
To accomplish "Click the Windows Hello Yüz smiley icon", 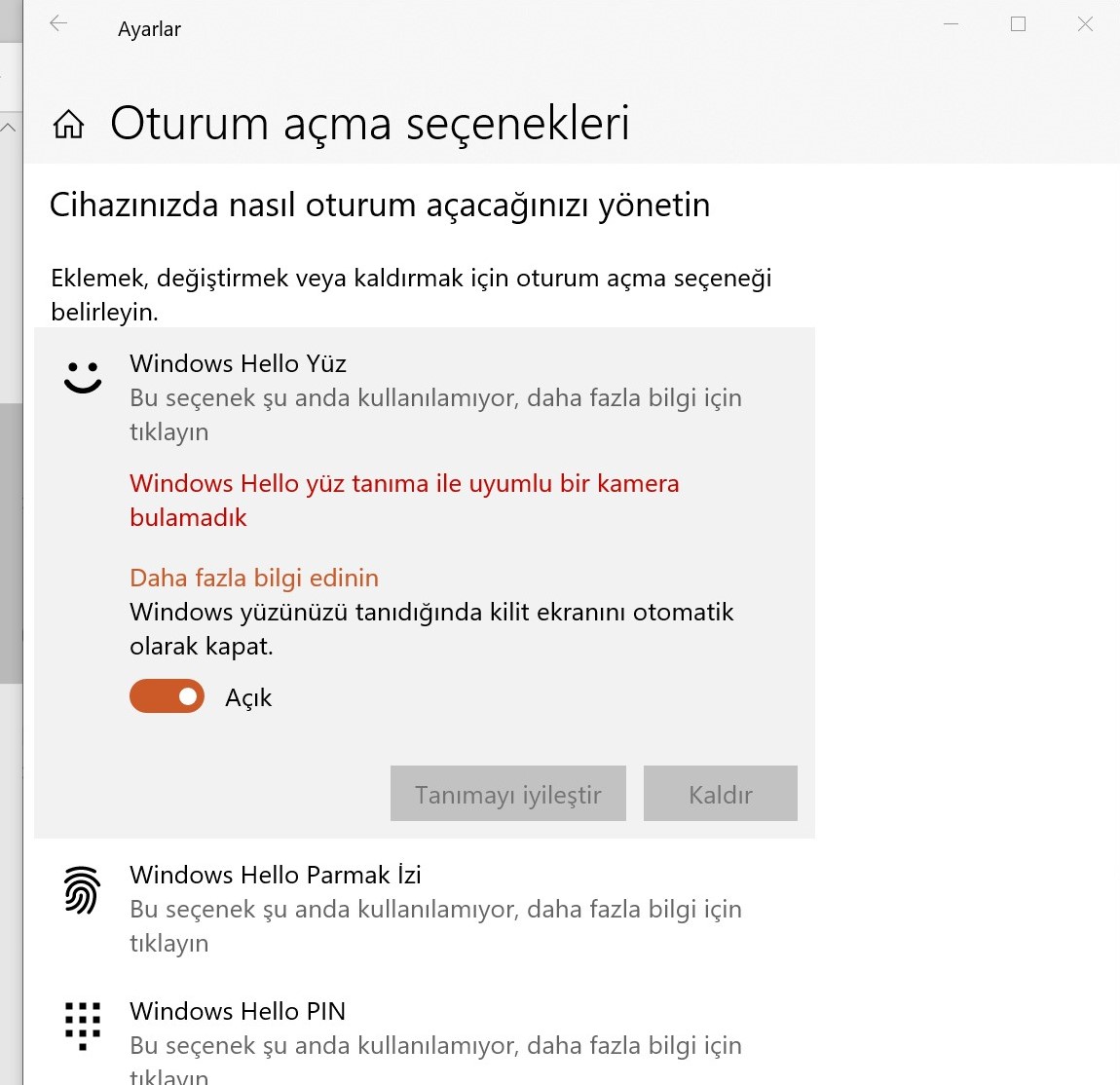I will click(83, 377).
